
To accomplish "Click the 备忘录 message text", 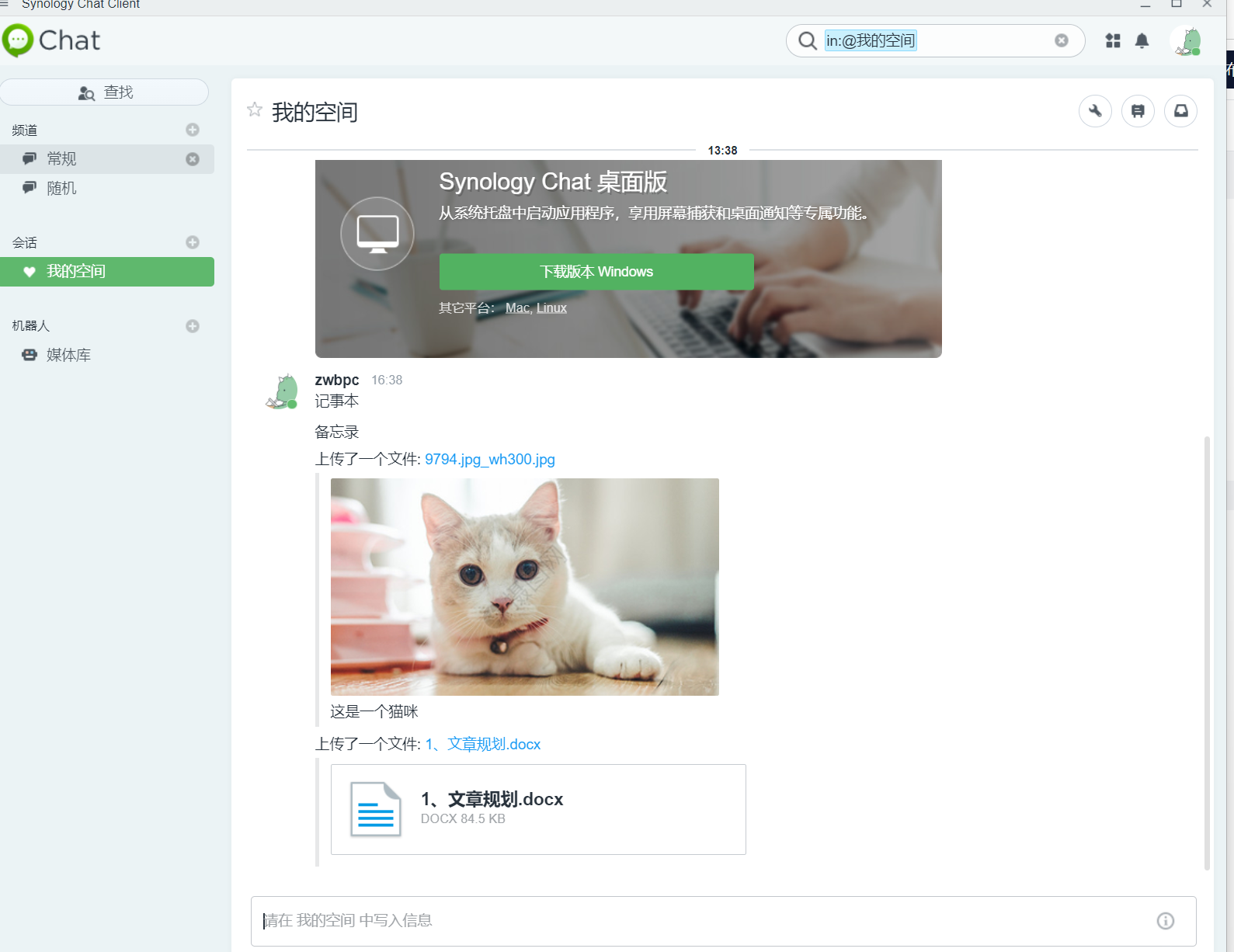I will [337, 432].
